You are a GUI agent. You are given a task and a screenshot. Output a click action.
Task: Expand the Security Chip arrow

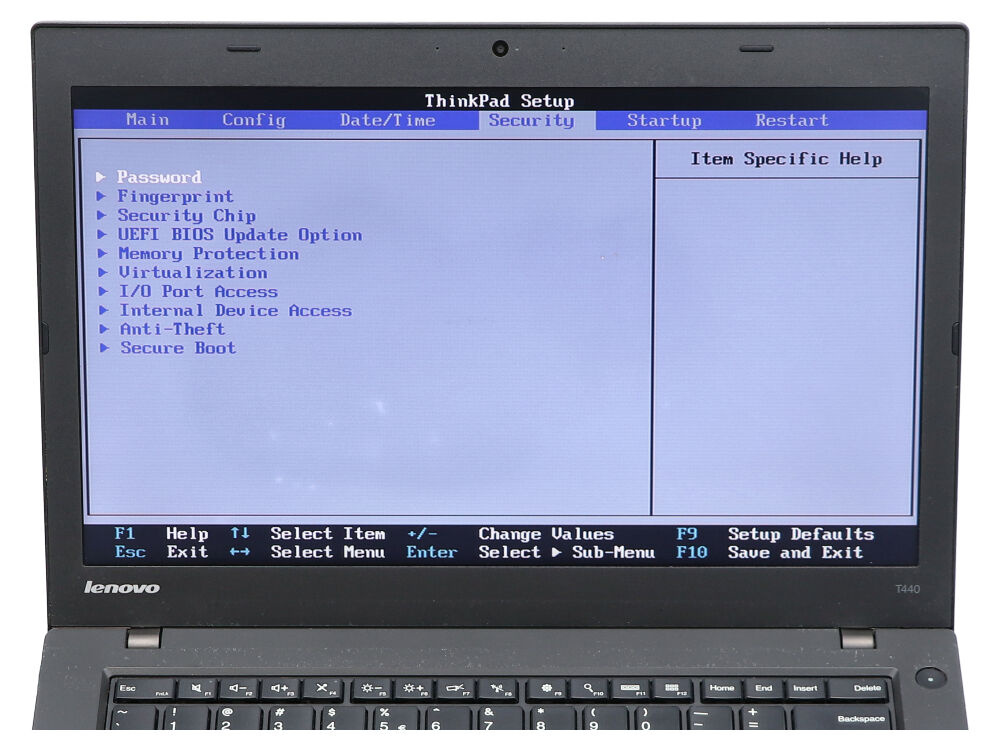tap(102, 216)
